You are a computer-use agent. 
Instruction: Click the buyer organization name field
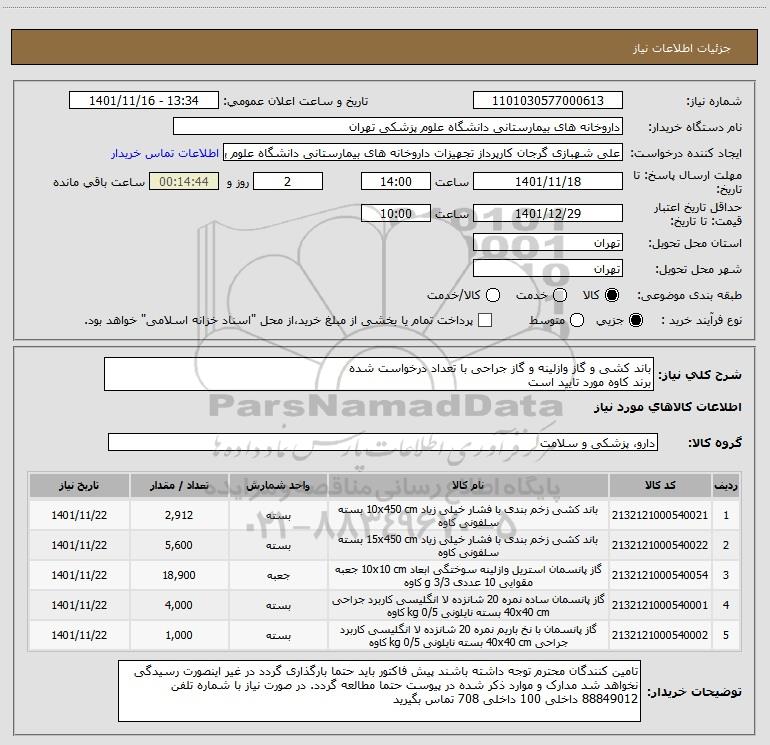[398, 127]
